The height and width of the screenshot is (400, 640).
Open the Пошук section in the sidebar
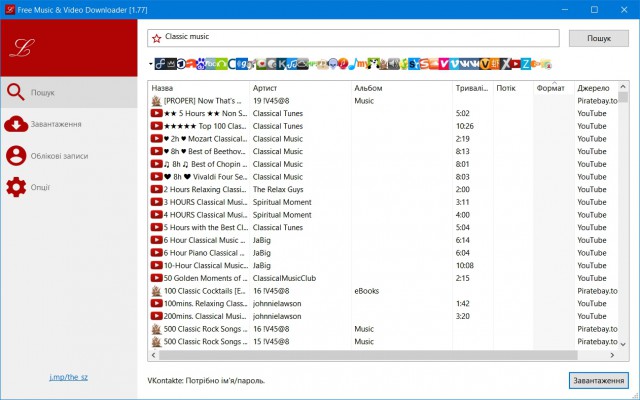(69, 93)
